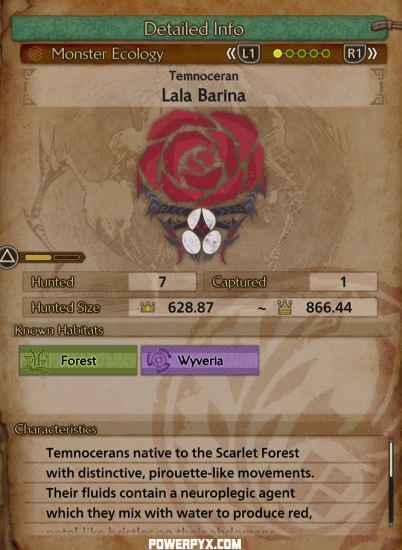402x550 pixels.
Task: Select the middle page indicator dot
Action: 302,54
